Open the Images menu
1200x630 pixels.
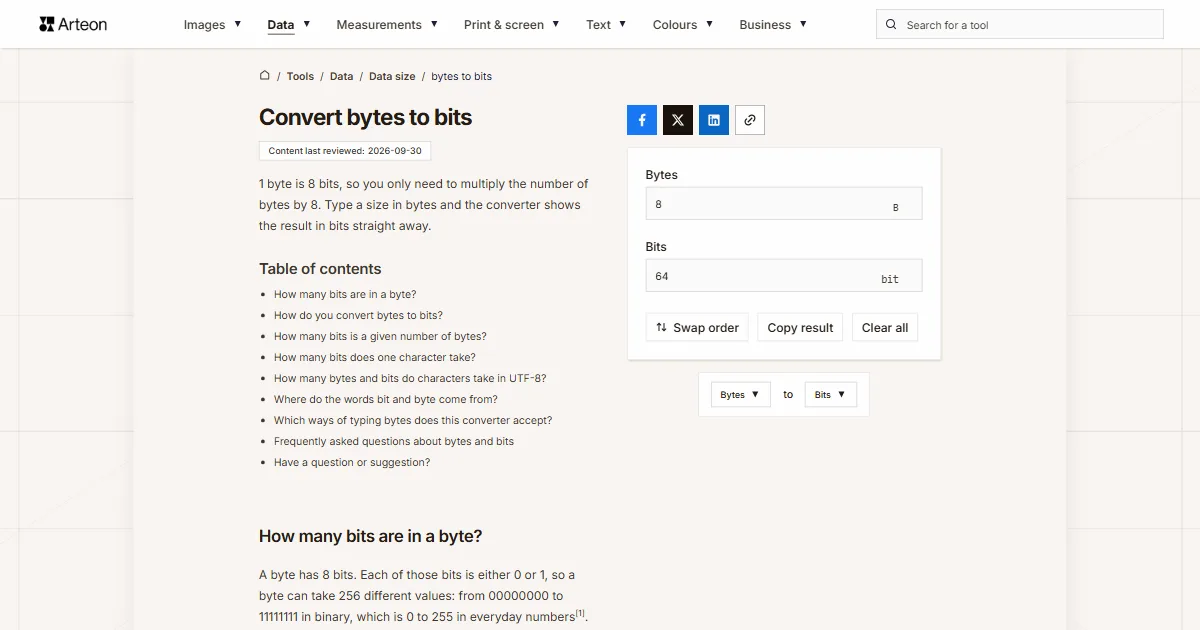[212, 25]
